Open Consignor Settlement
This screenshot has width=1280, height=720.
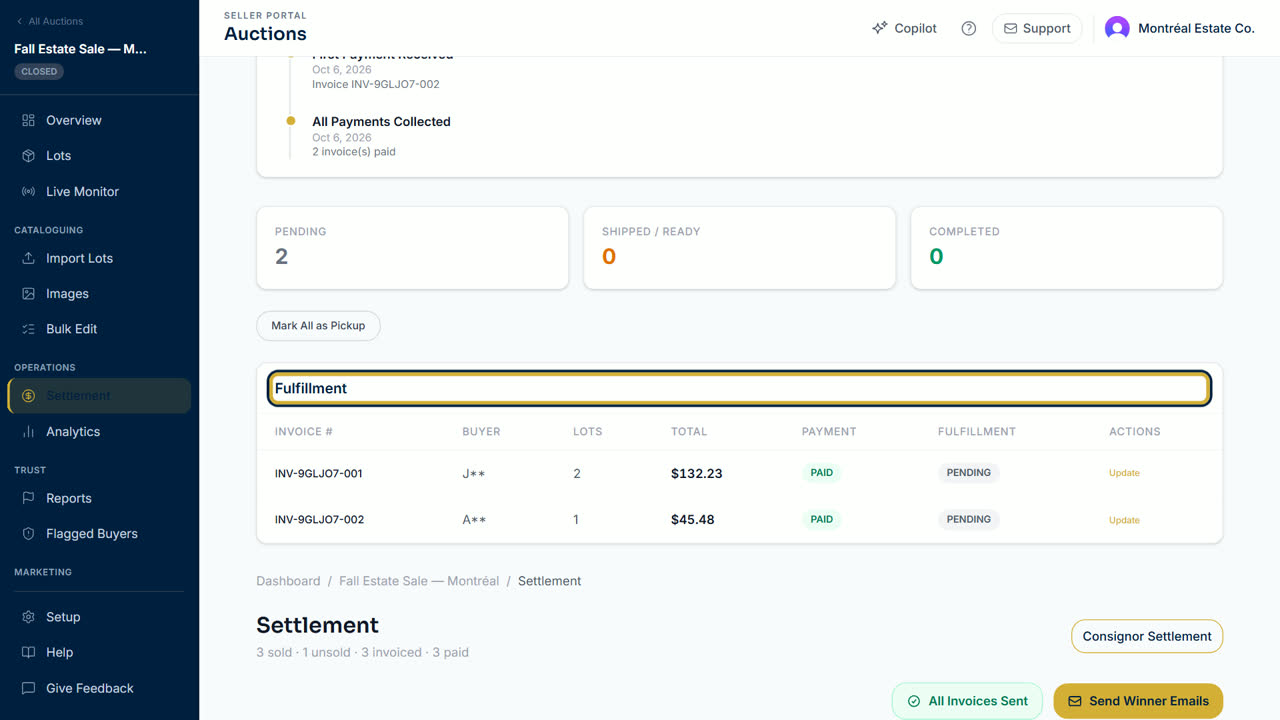tap(1146, 636)
